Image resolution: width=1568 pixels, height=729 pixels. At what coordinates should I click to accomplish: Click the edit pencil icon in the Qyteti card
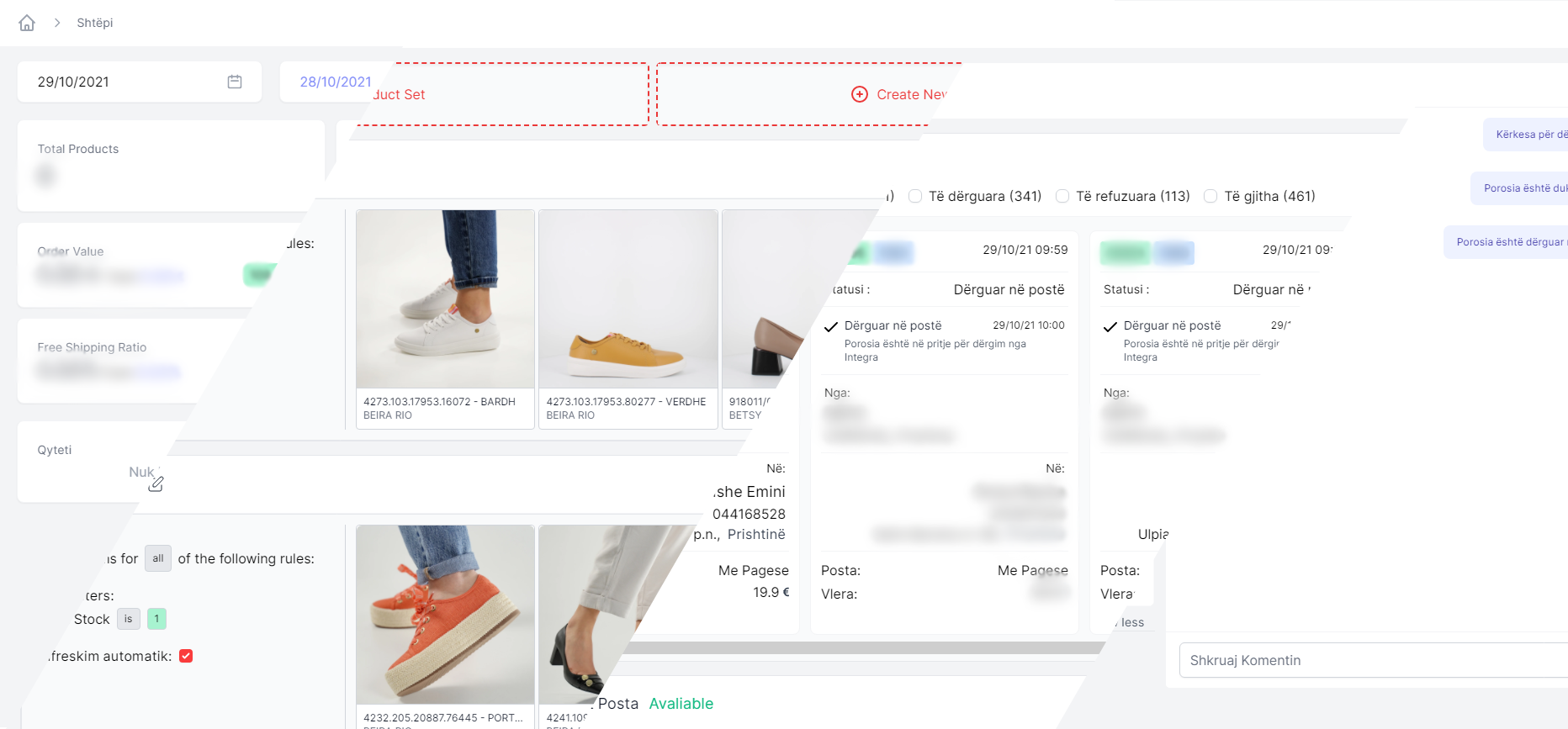pos(156,483)
